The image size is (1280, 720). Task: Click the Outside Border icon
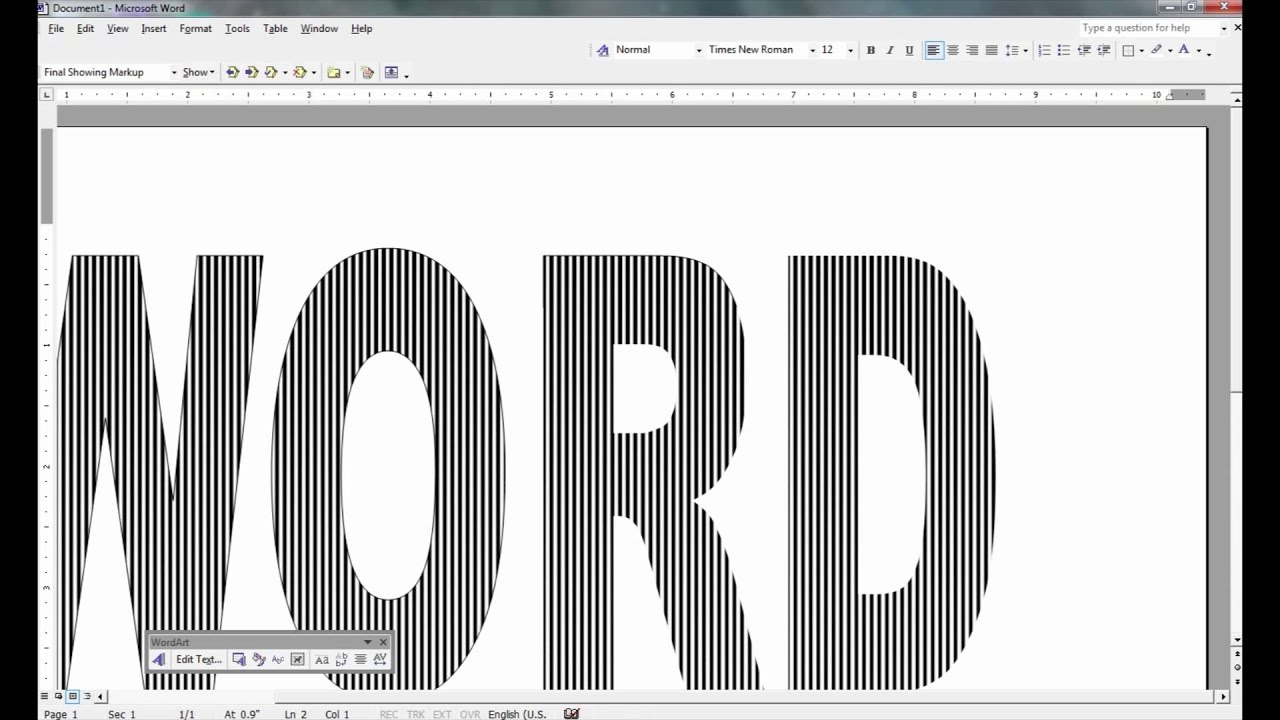(x=1128, y=50)
